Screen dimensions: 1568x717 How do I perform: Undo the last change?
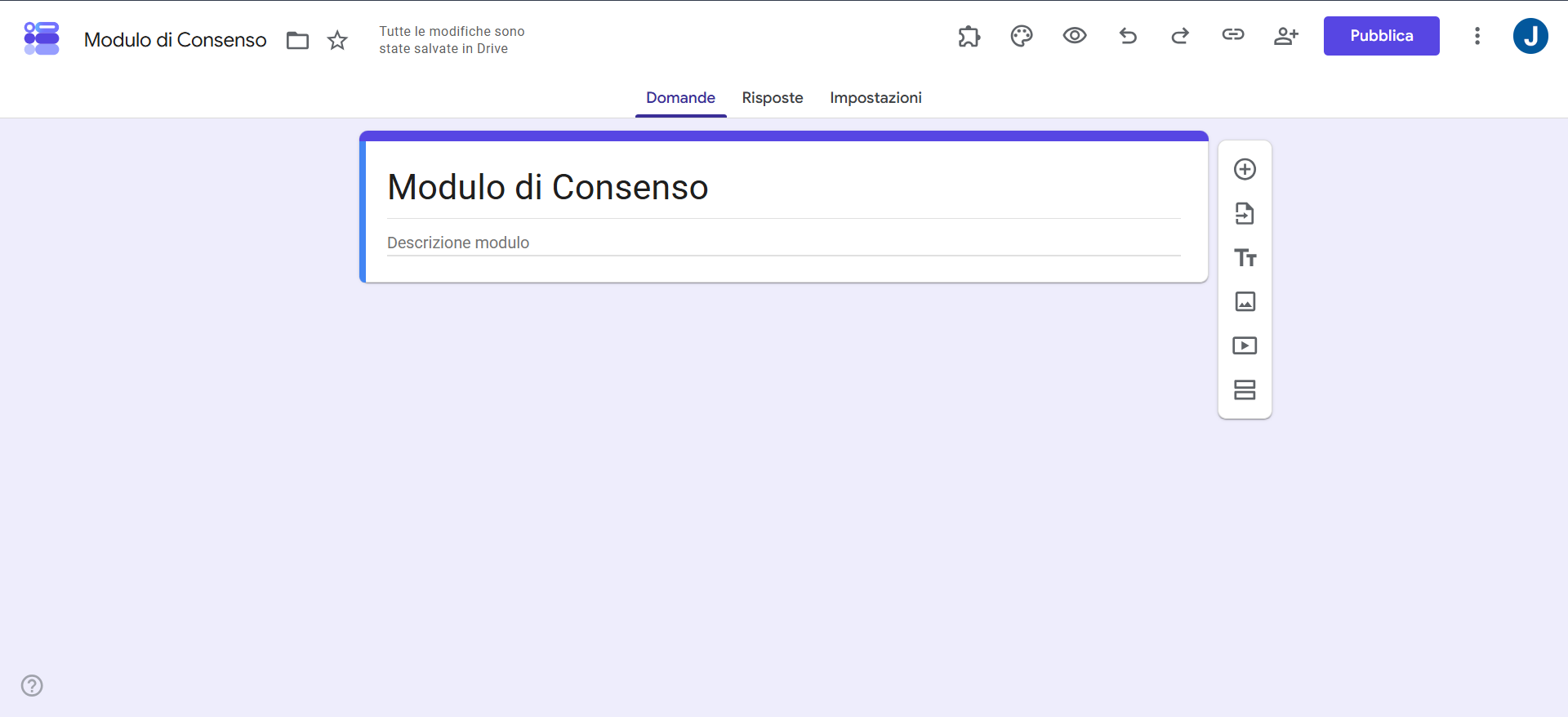tap(1128, 35)
